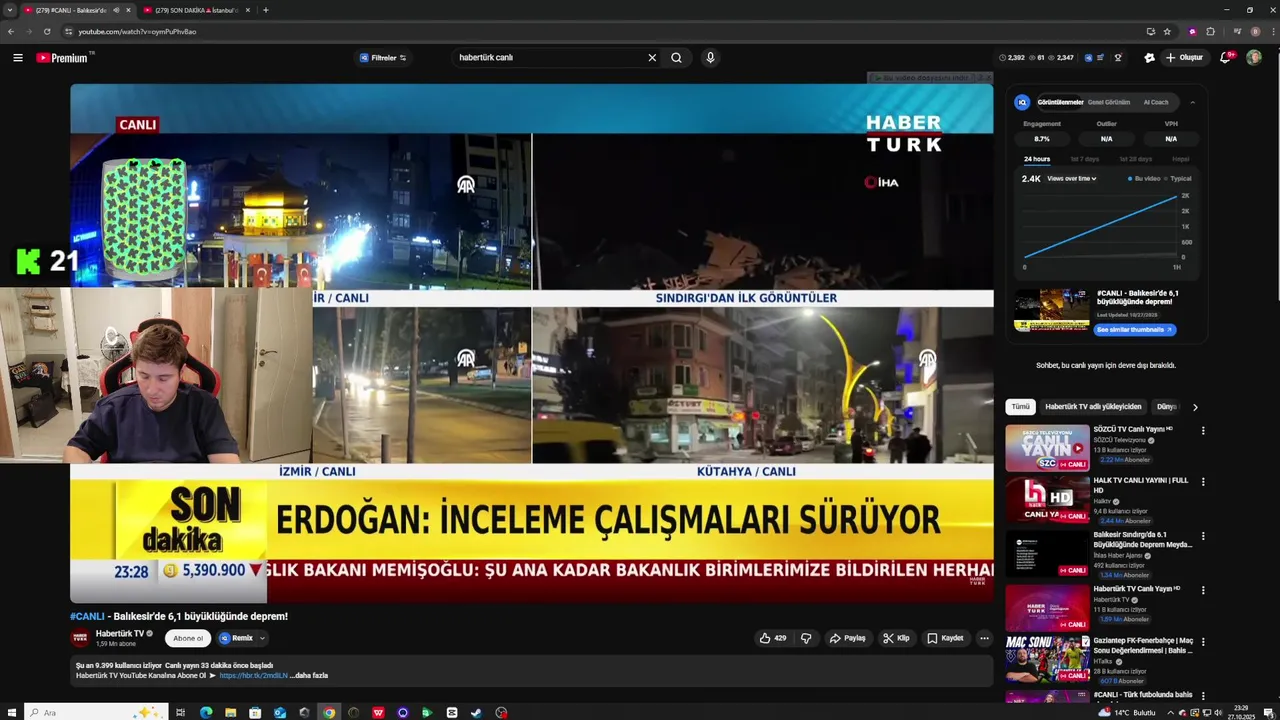Open more actions ellipsis under video
This screenshot has height=720, width=1280.
pos(984,638)
